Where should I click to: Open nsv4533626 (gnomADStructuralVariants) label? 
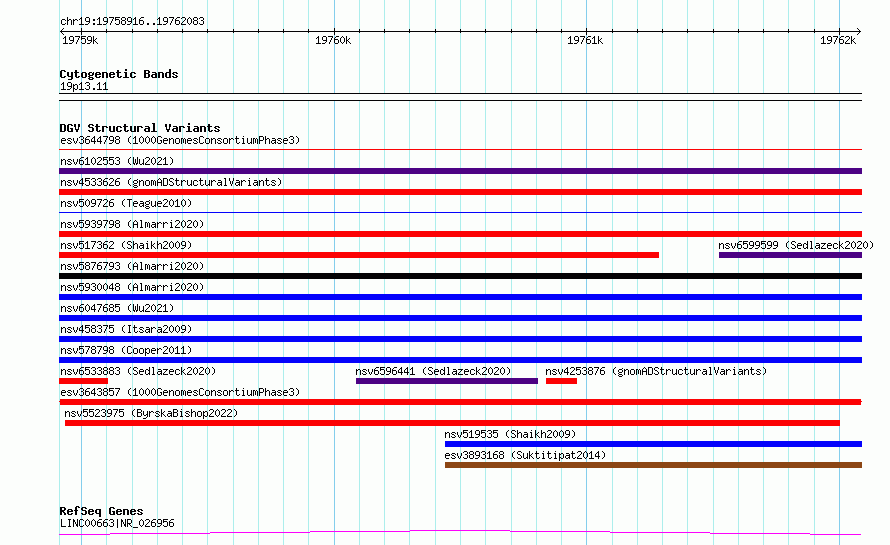(171, 182)
